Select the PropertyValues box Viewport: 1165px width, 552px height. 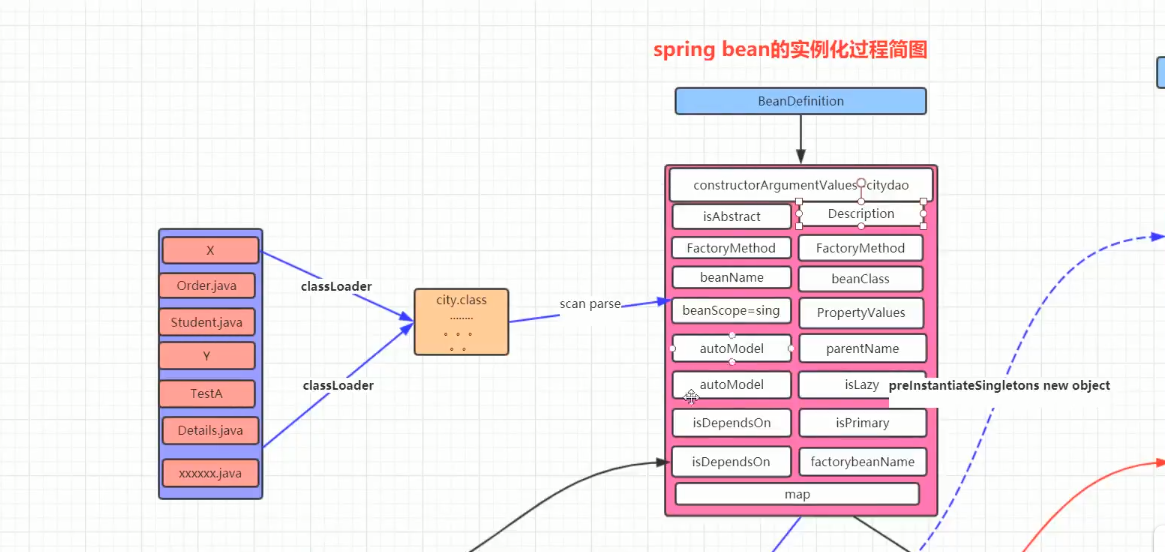point(862,313)
